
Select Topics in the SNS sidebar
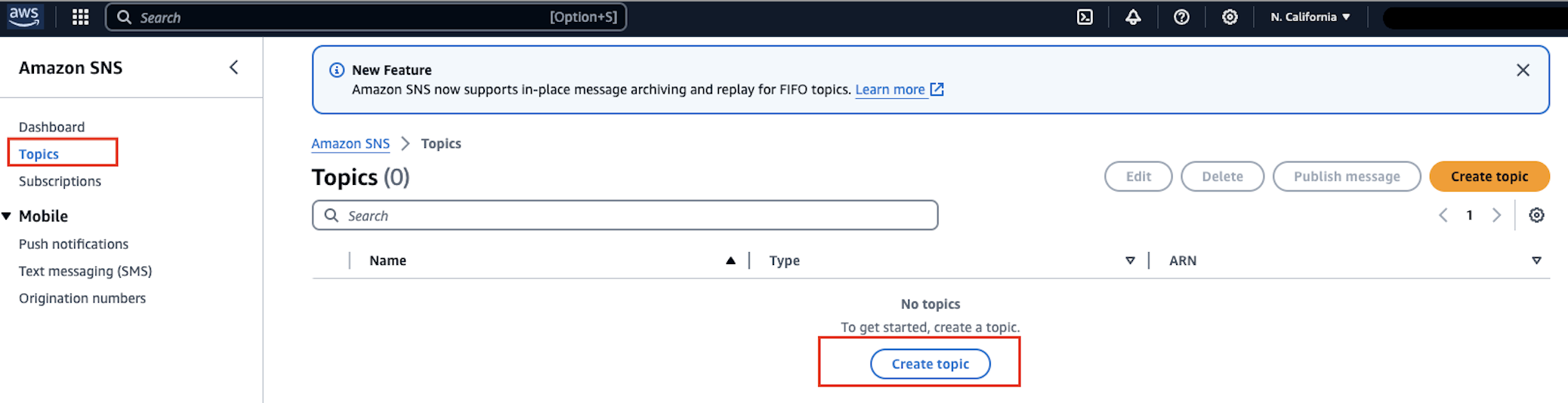(x=39, y=154)
